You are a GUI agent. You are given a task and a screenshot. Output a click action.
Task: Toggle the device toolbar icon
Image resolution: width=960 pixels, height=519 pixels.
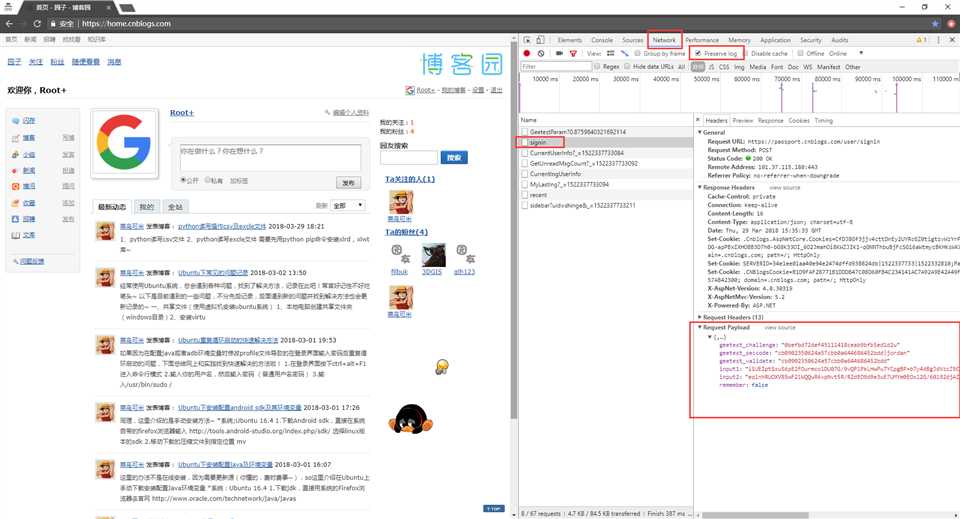[541, 40]
